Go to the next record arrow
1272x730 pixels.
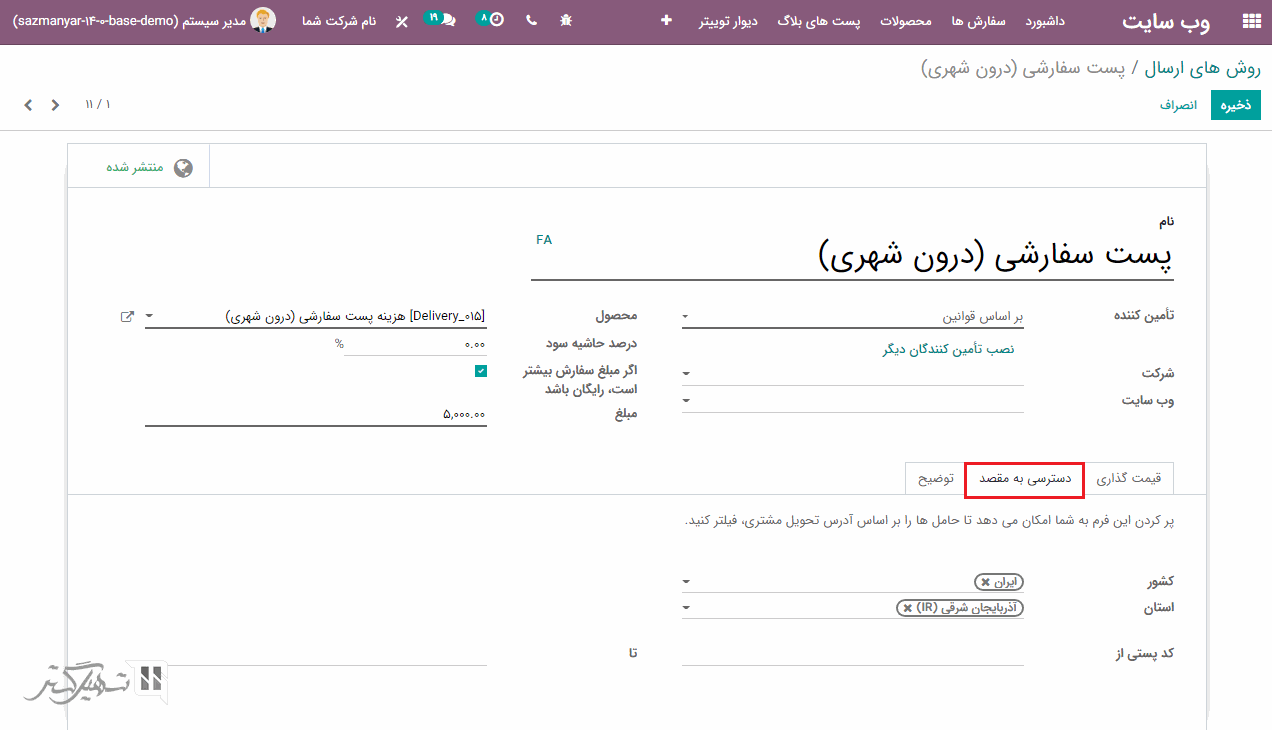(28, 105)
